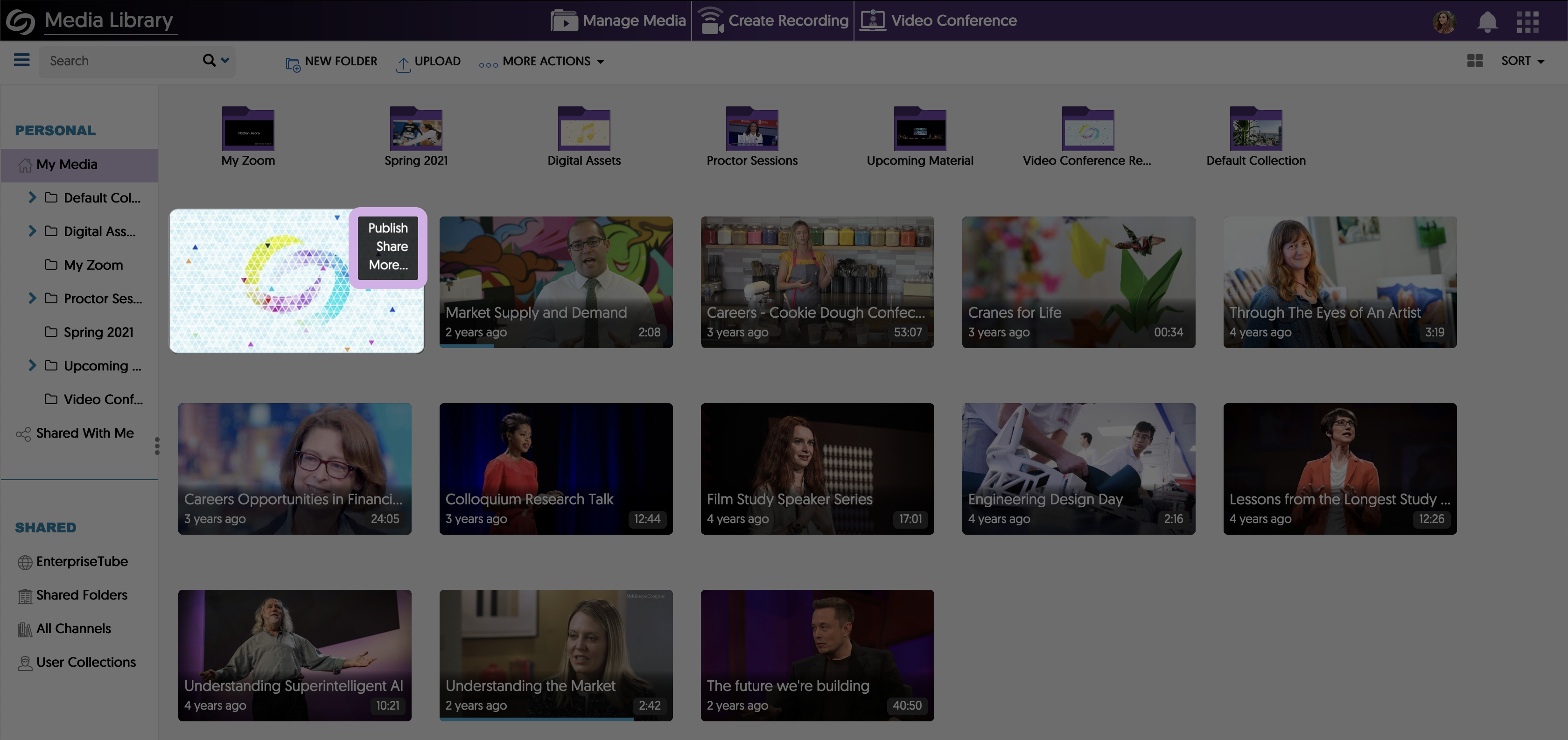This screenshot has height=740, width=1568.
Task: Click the notifications bell icon
Action: [1487, 22]
